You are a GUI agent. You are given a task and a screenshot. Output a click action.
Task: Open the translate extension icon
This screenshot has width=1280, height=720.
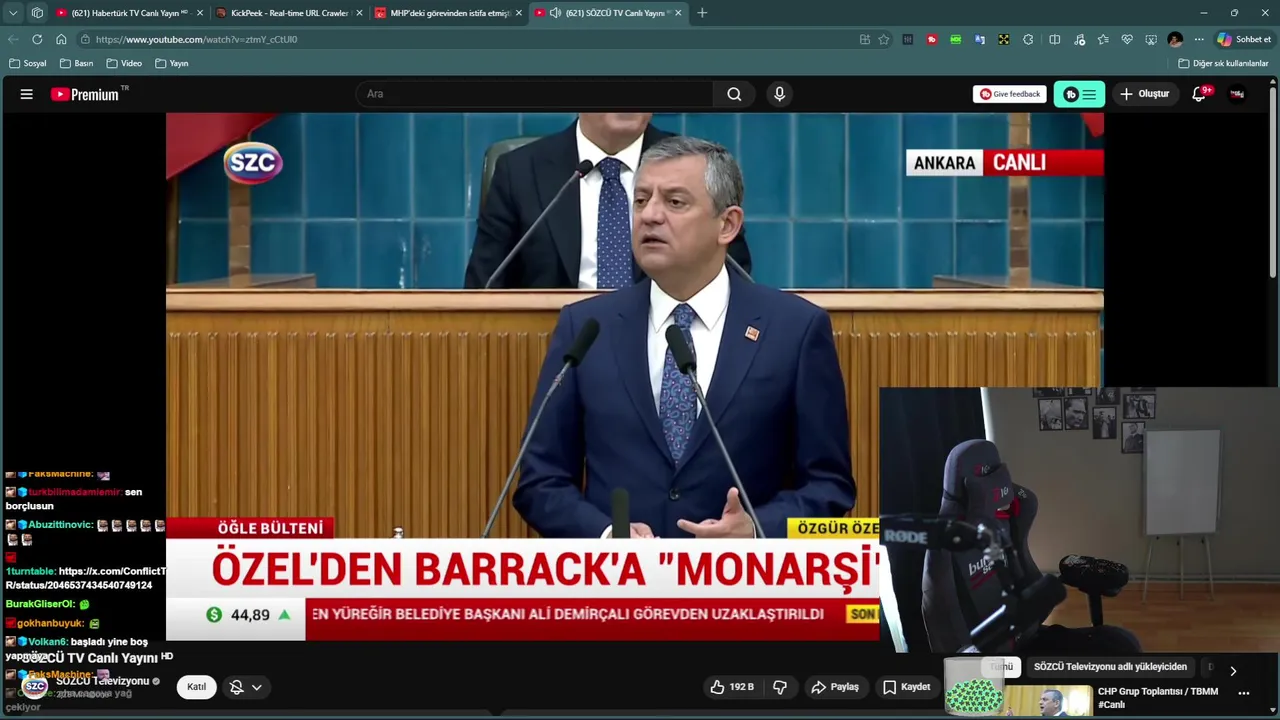pos(980,39)
